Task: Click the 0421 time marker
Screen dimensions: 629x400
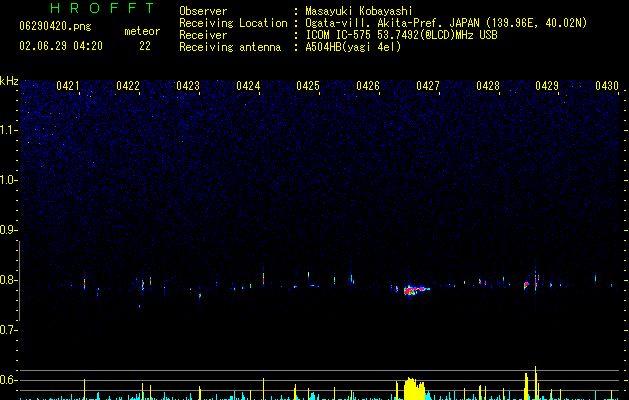Action: (x=68, y=86)
